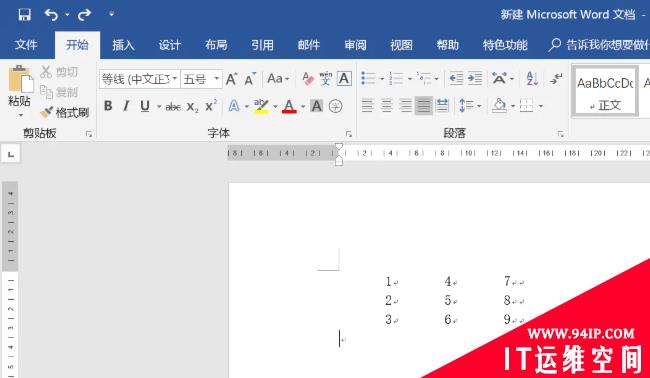Apply the red font color swatch
This screenshot has height=378, width=650.
[289, 107]
